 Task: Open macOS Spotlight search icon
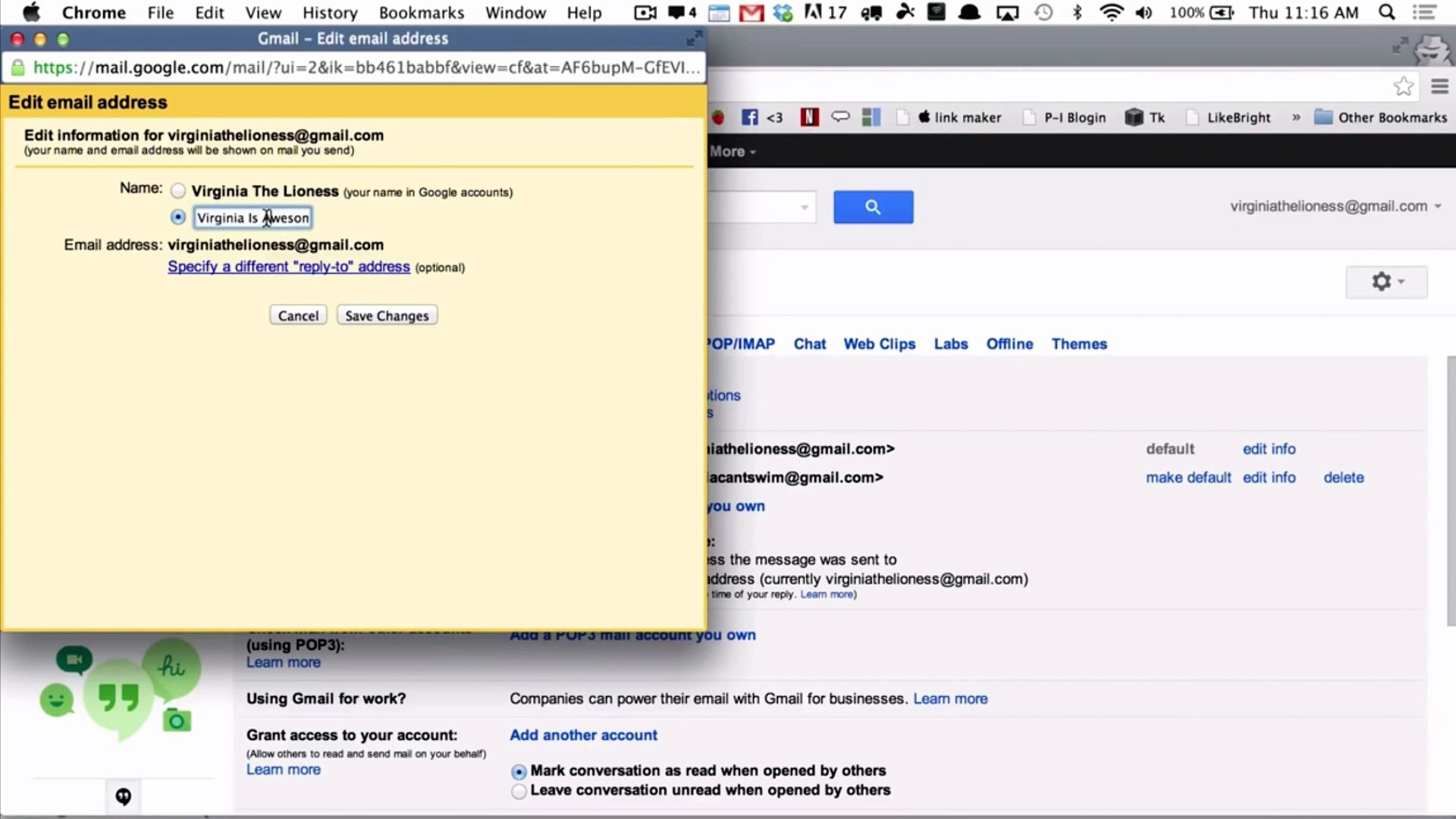(x=1386, y=13)
